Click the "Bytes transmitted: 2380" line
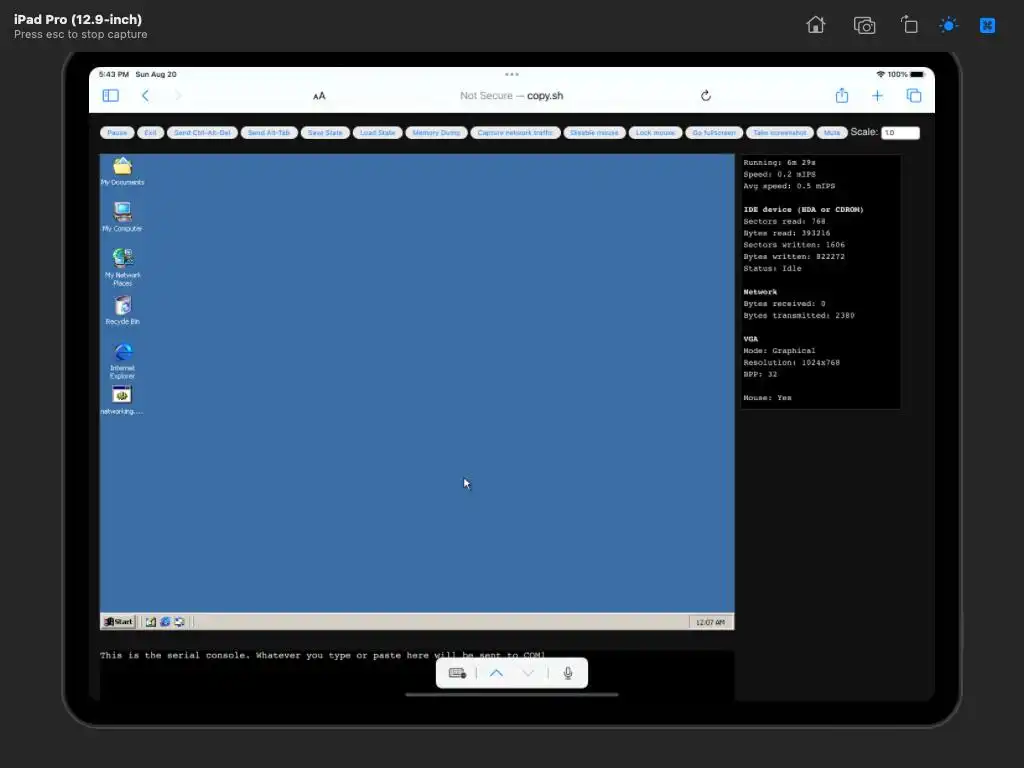The width and height of the screenshot is (1024, 768). tap(799, 315)
